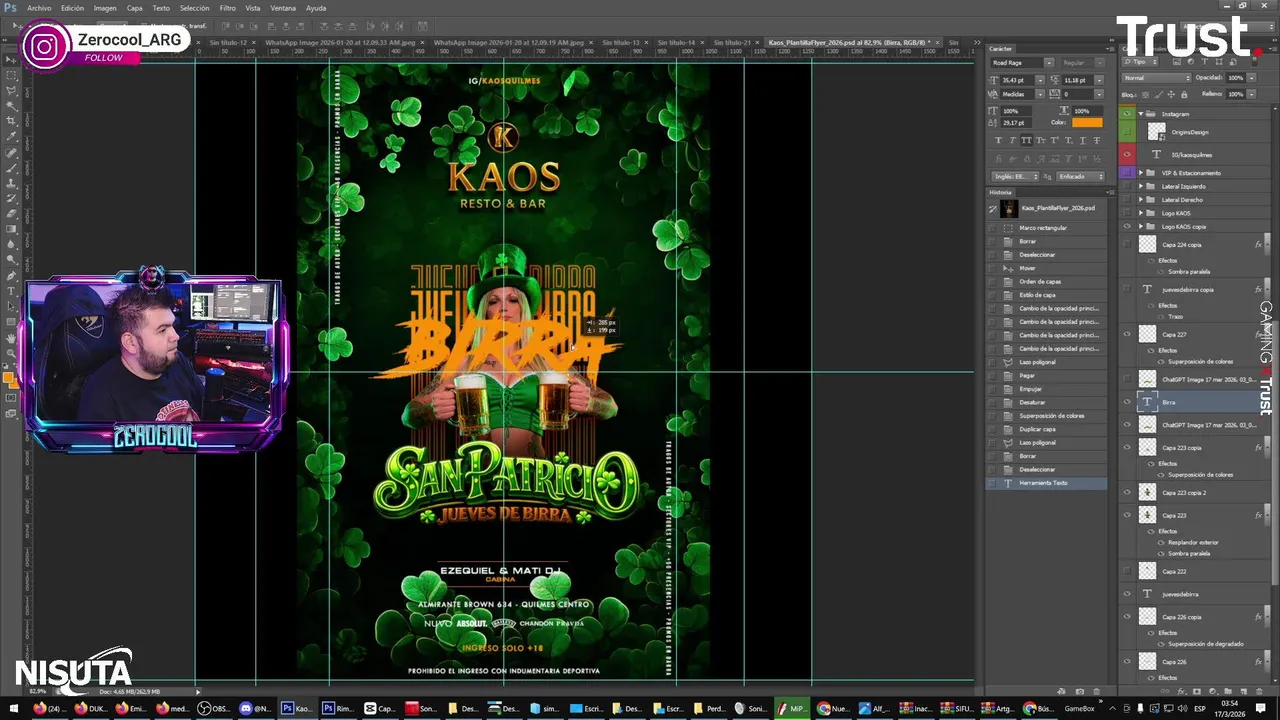Show the VIP & Estacionamiento group
Viewport: 1280px width, 720px height.
pos(1127,173)
